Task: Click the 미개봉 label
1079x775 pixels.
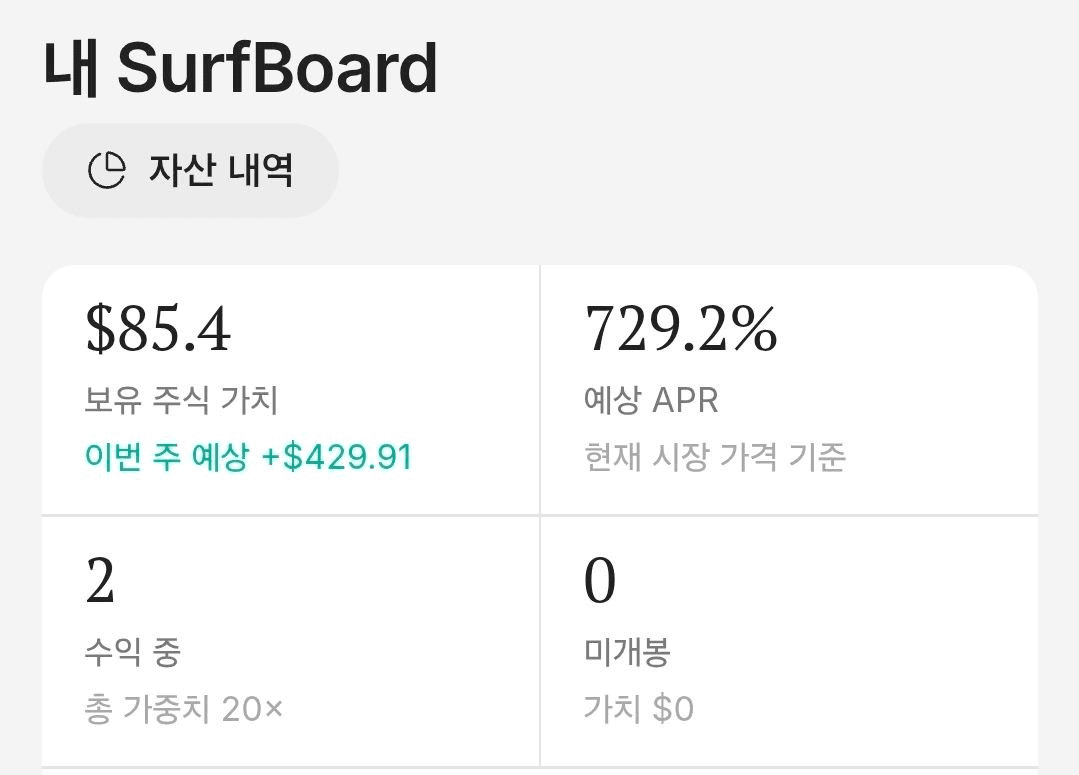Action: click(x=627, y=652)
